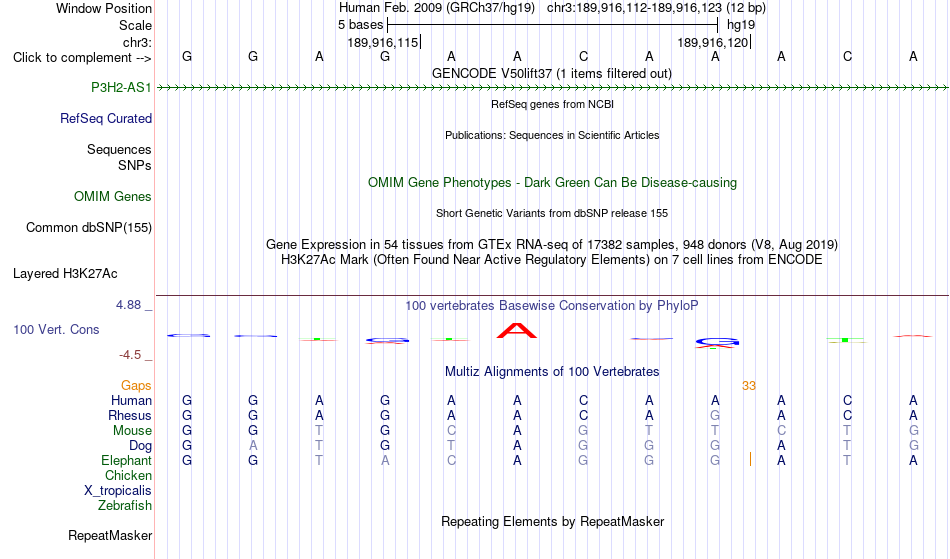Click the Dog species label
950x559 pixels.
pyautogui.click(x=141, y=446)
